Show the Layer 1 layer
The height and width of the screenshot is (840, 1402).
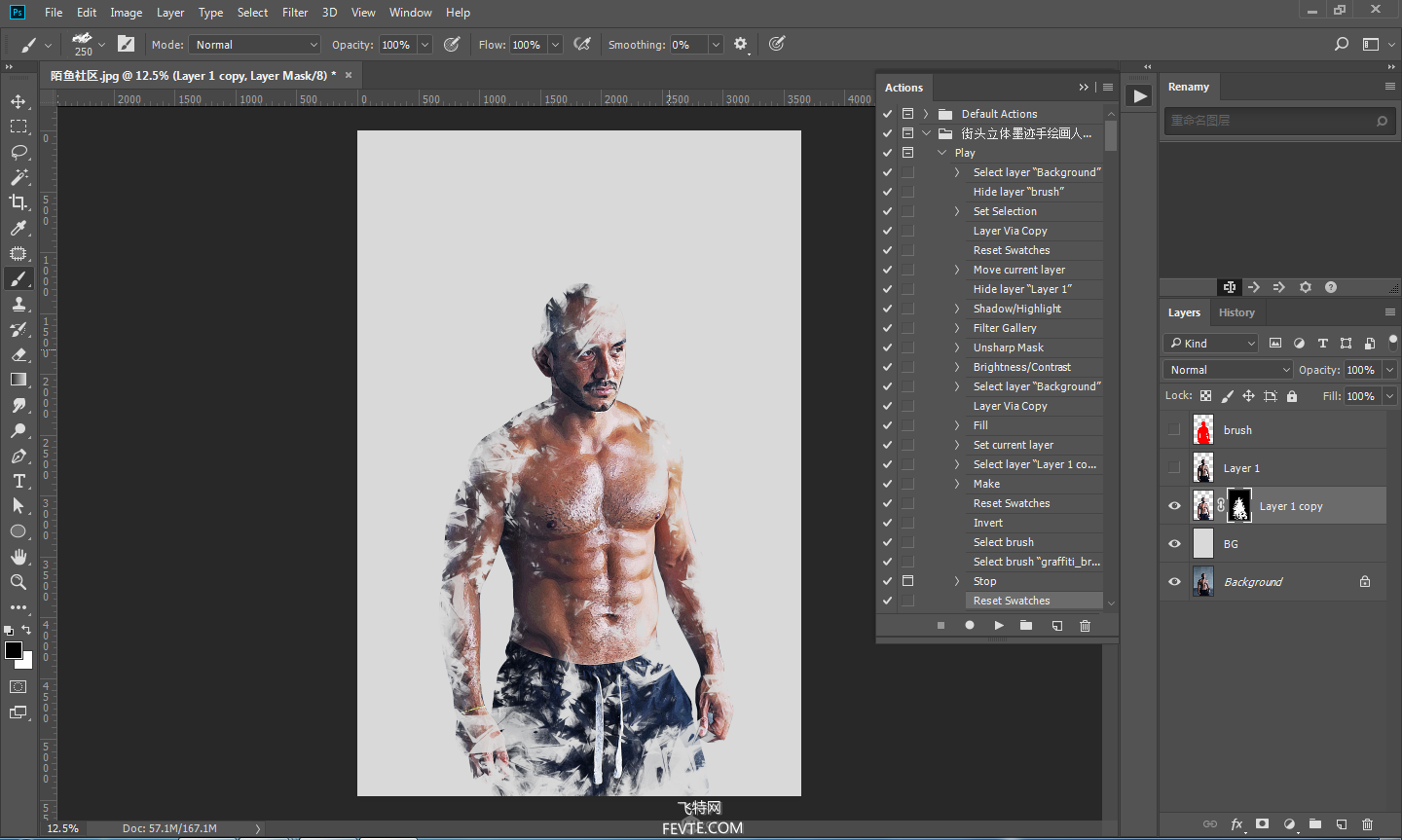coord(1174,467)
